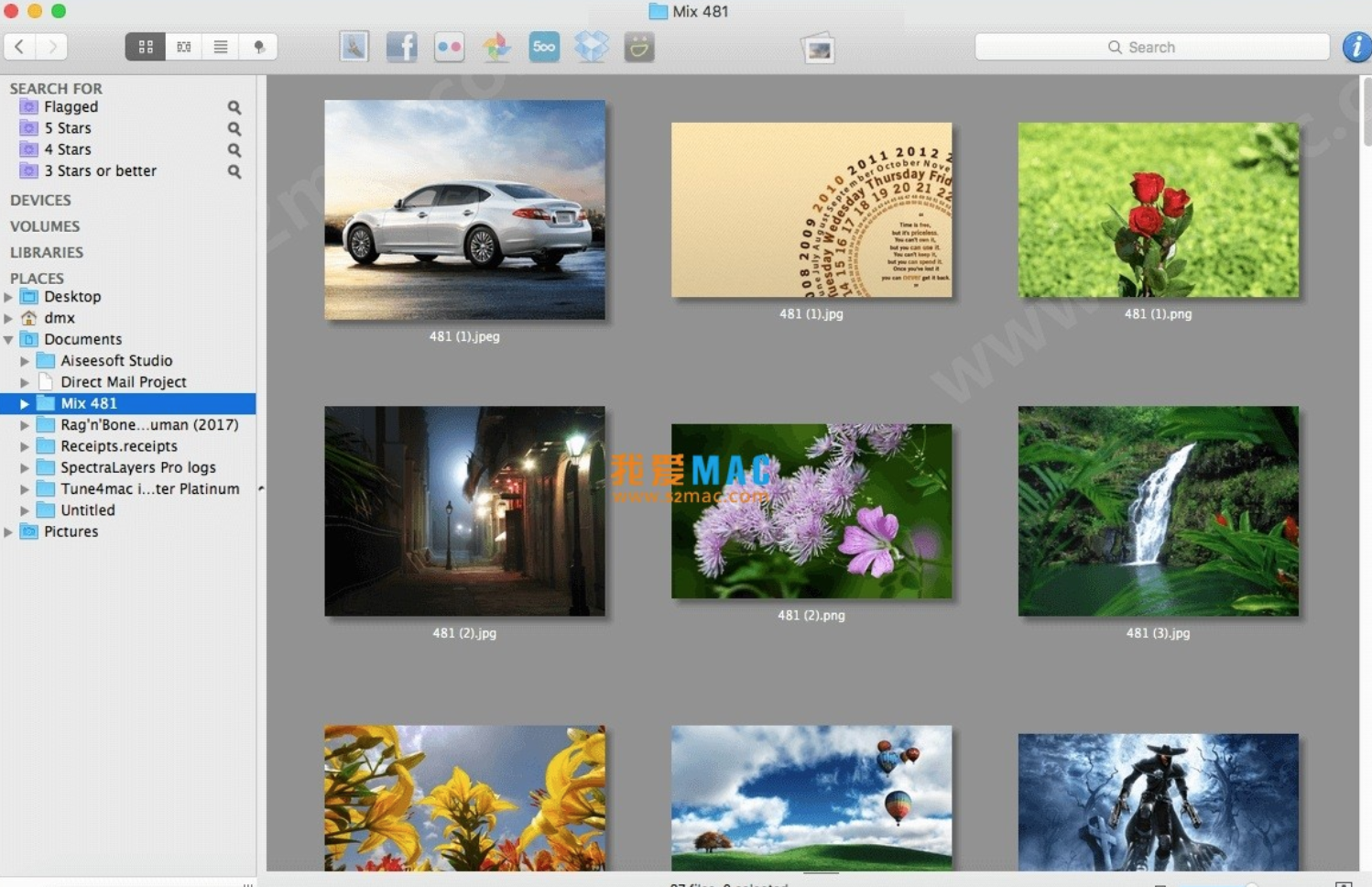Expand the Rag'n'Bone...uman (2017) folder
Screen dimensions: 1372x887
[25, 425]
